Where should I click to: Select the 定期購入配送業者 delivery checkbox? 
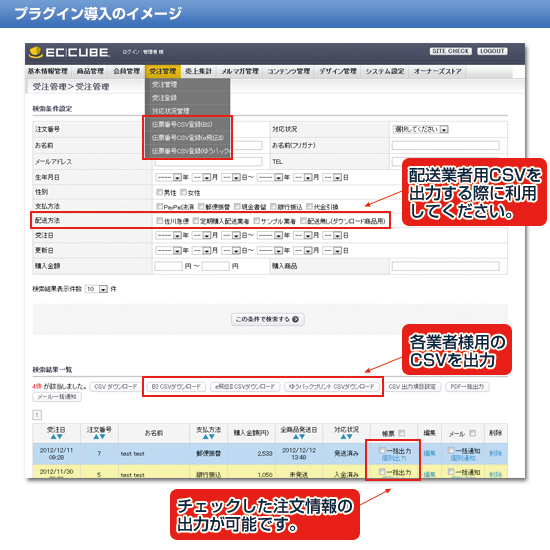(x=196, y=221)
